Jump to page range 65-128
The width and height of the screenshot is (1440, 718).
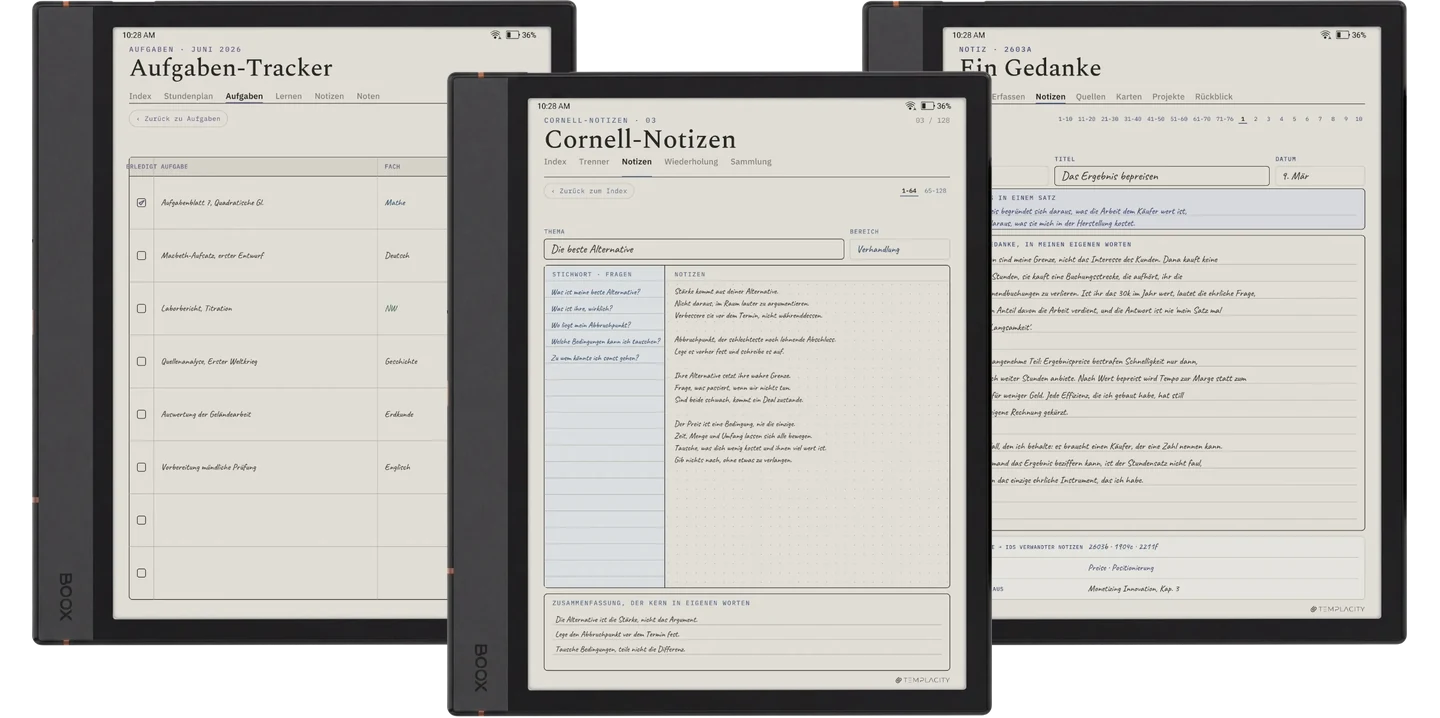(x=935, y=191)
